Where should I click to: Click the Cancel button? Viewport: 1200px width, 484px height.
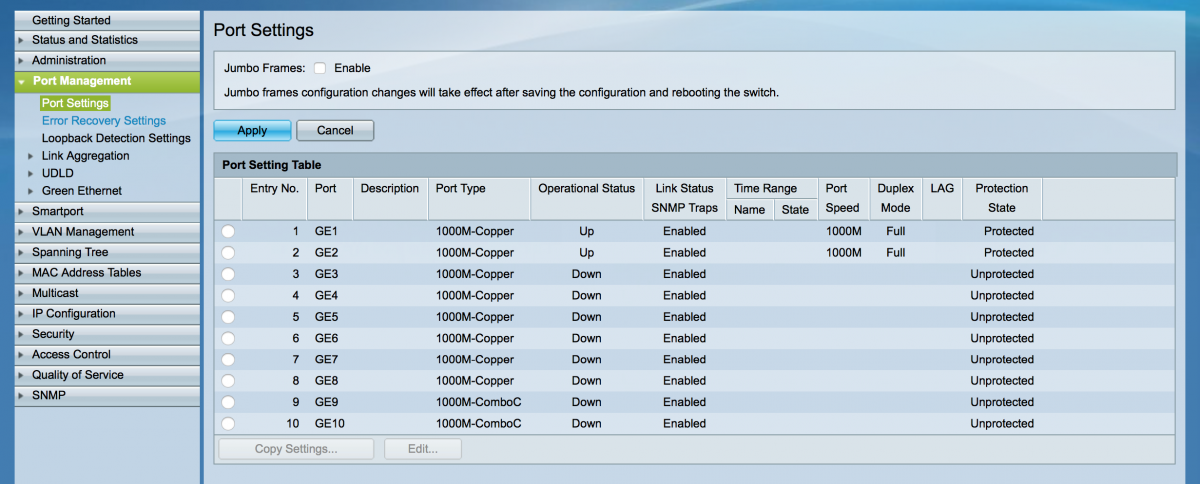point(335,130)
